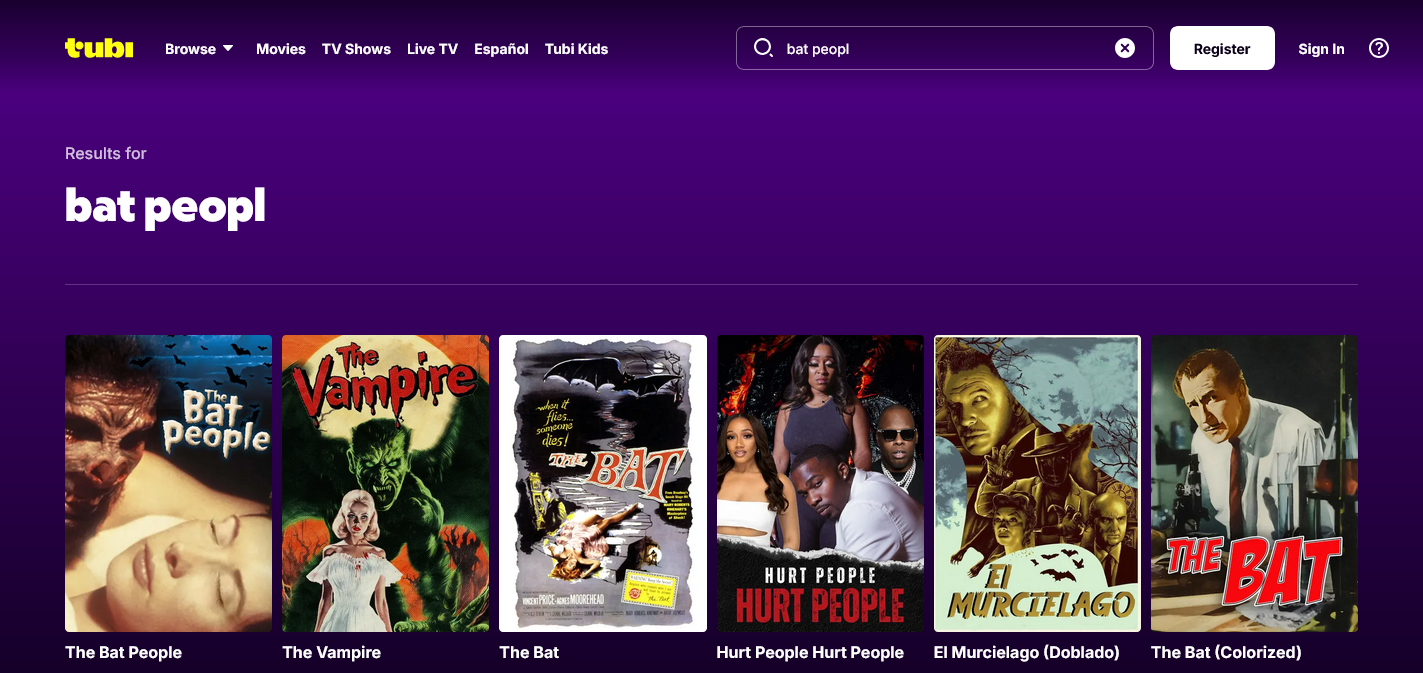Click 'The Bat People' title link
This screenshot has width=1423, height=673.
click(x=123, y=652)
